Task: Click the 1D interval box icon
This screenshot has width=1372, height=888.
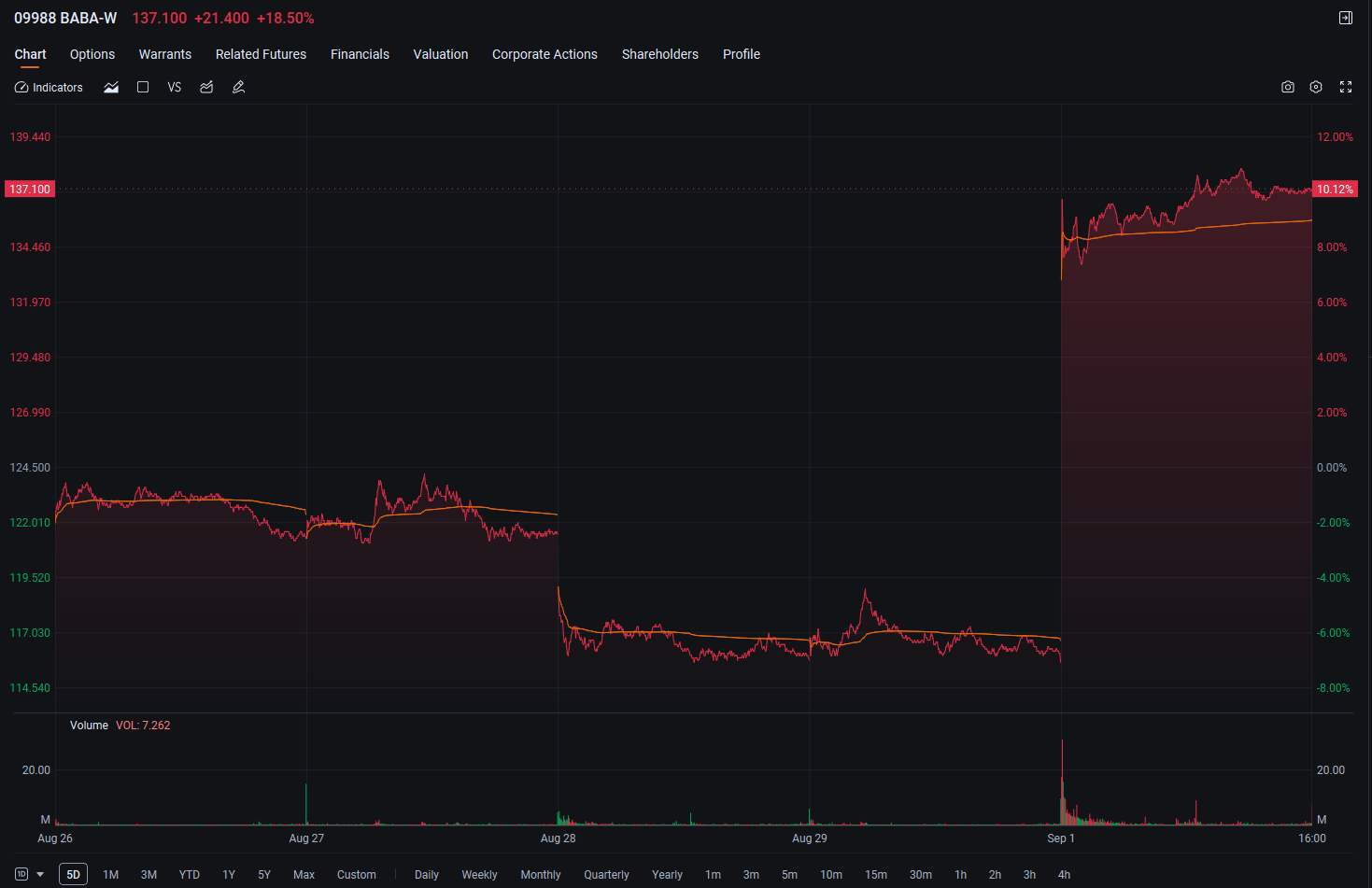Action: (x=21, y=875)
